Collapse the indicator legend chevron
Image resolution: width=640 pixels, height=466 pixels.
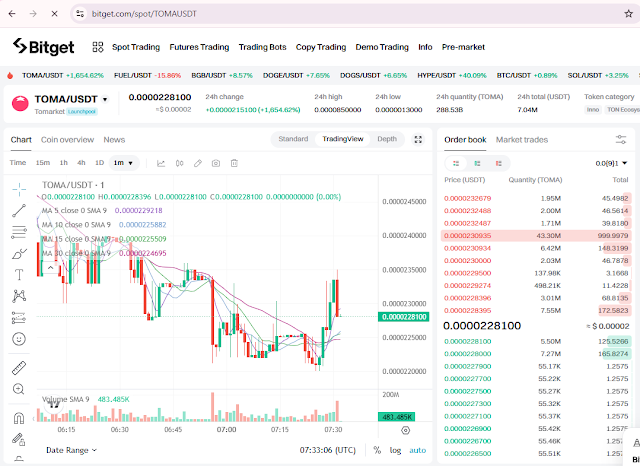pos(50,268)
